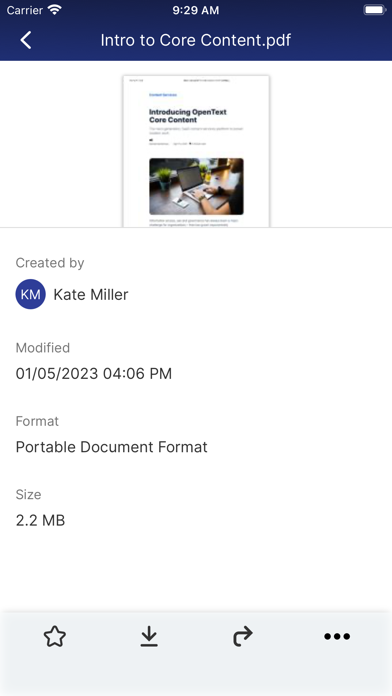
Task: Tap the laptop photo in preview
Action: (x=196, y=186)
